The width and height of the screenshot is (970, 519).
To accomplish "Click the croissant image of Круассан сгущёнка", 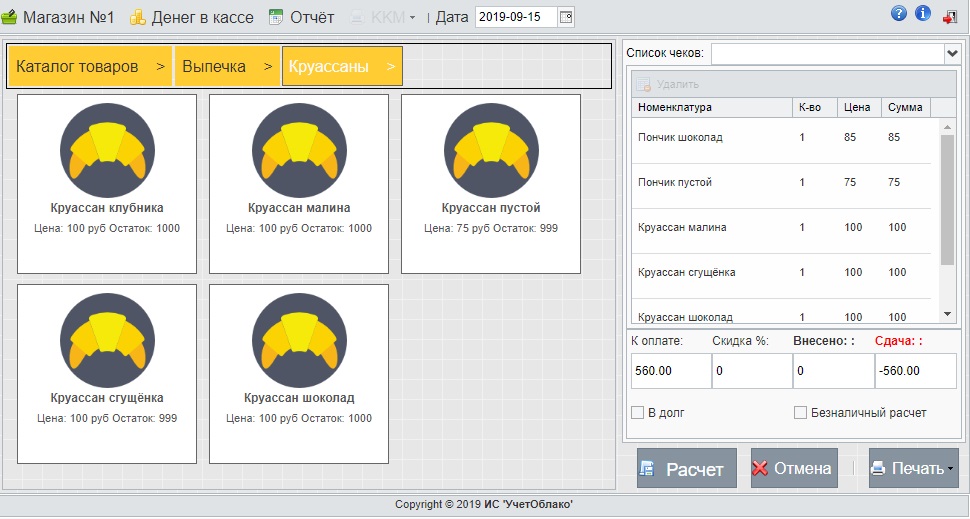I will click(107, 341).
